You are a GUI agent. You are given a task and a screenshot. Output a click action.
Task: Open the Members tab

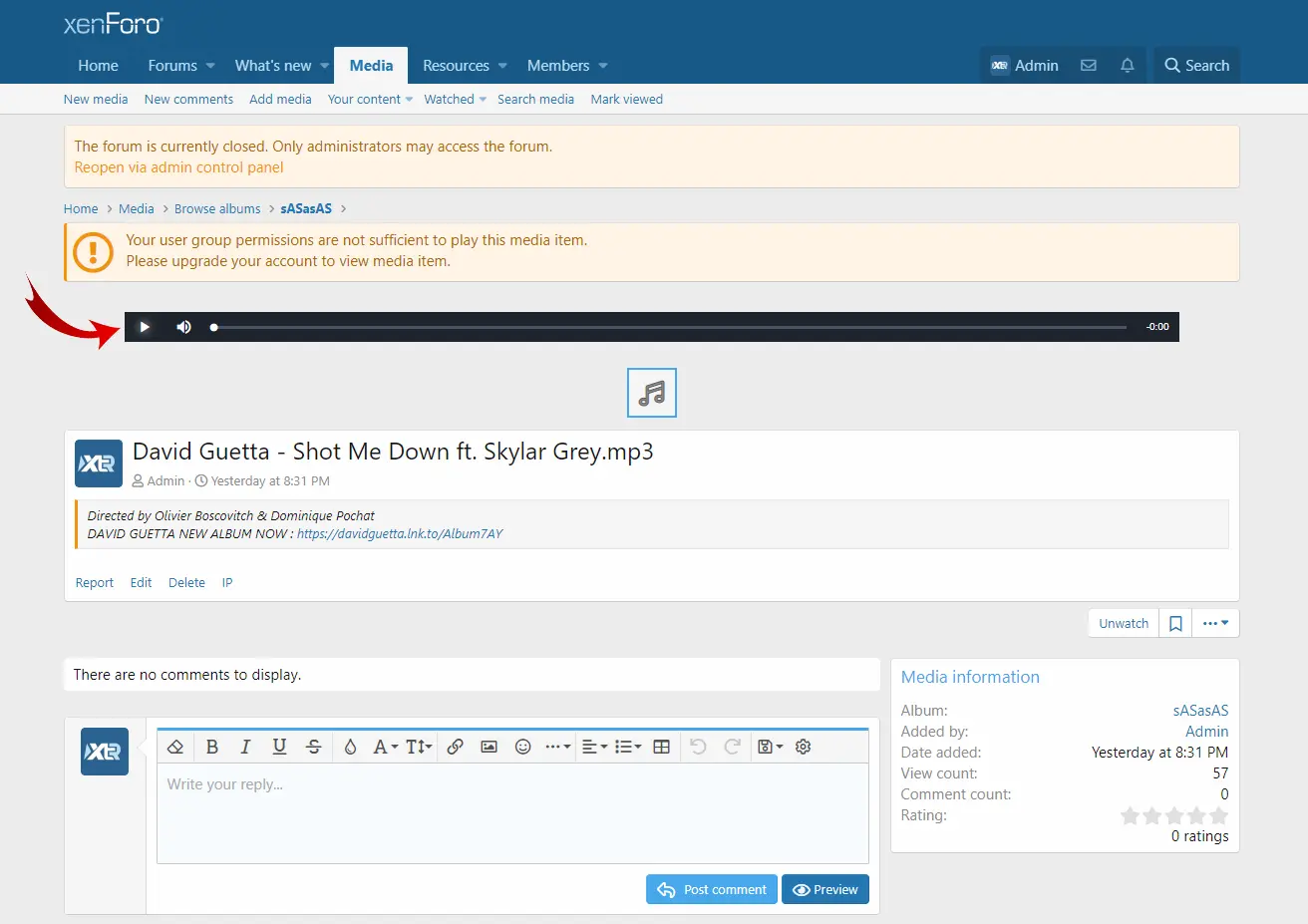pos(558,66)
